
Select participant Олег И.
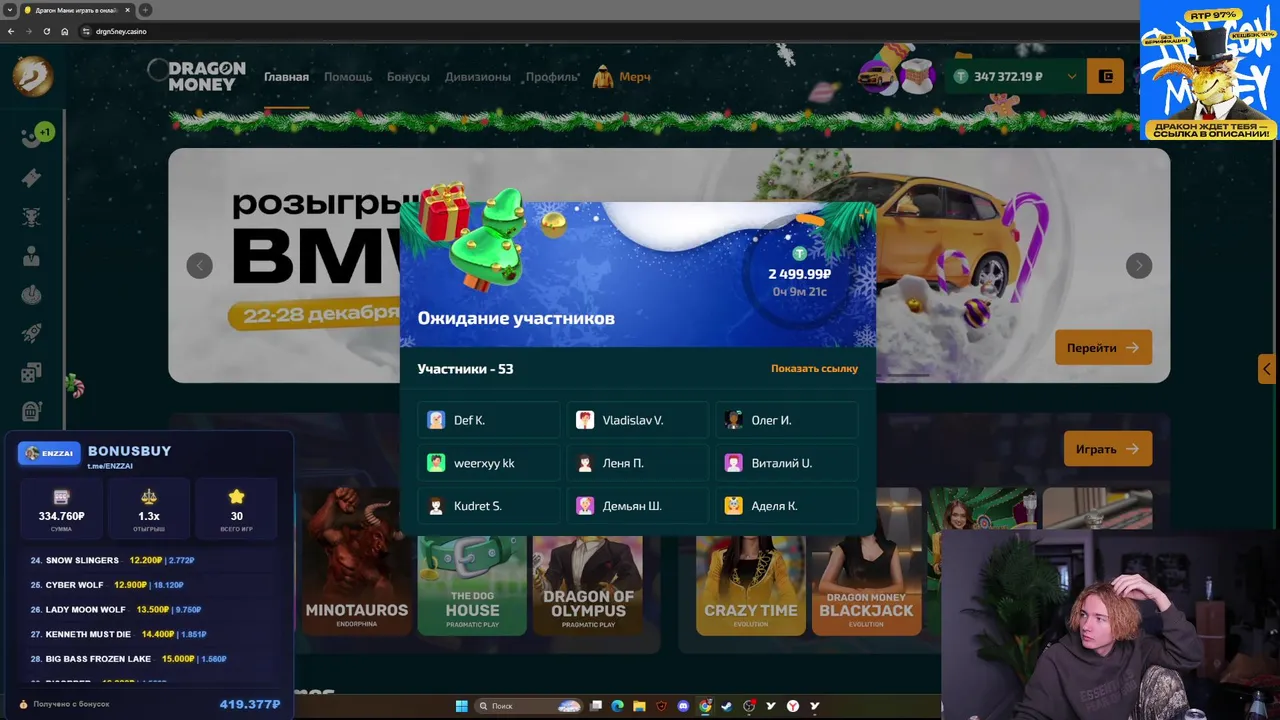(787, 420)
